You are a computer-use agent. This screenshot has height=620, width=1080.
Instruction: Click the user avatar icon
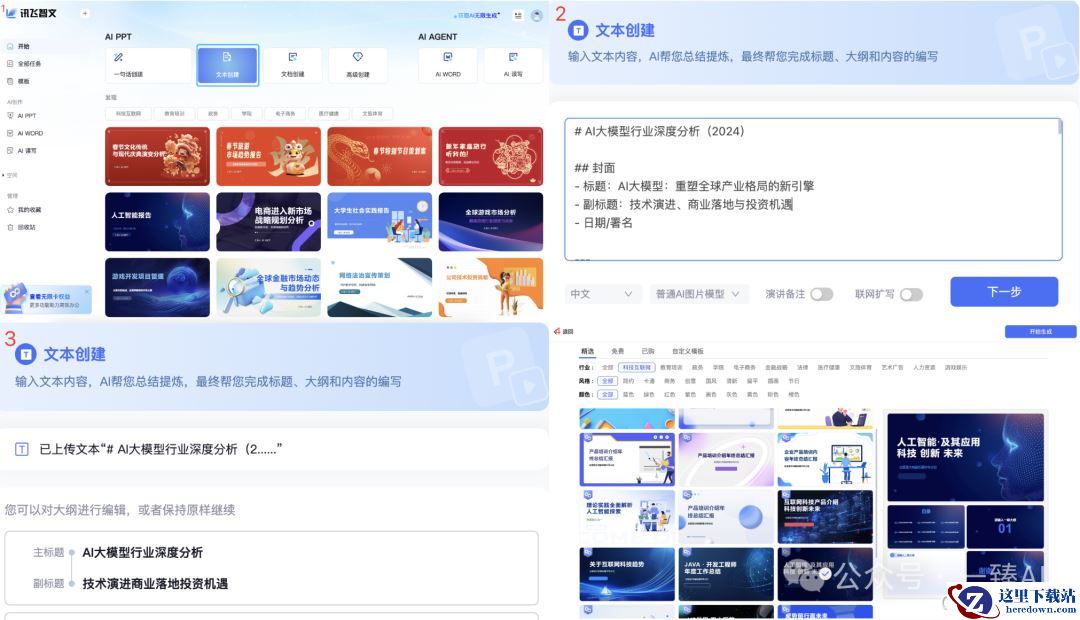537,15
